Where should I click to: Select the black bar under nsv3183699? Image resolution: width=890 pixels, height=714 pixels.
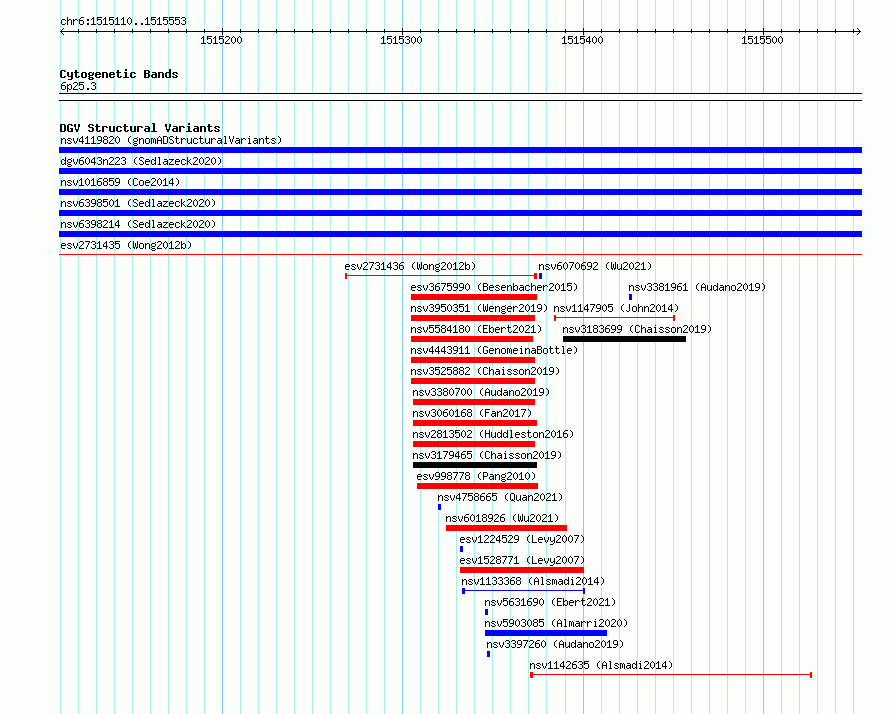624,339
